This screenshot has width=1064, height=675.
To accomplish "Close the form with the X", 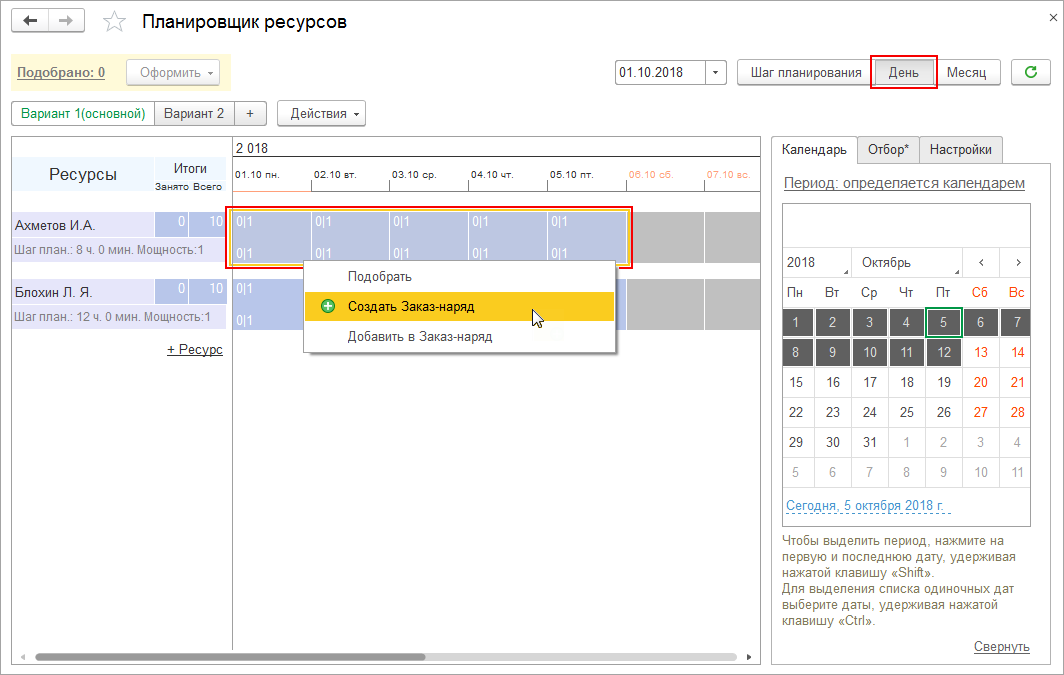I will tap(1053, 18).
